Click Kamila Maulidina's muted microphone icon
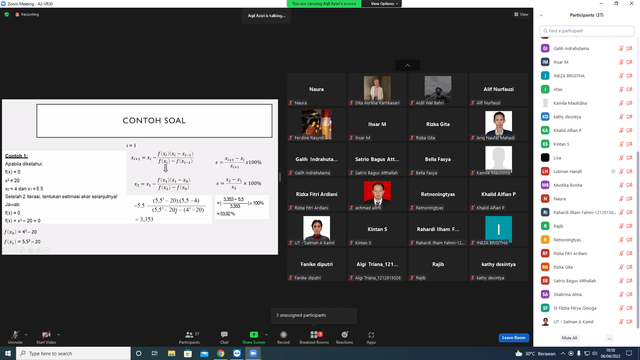The image size is (640, 360). [x=621, y=103]
